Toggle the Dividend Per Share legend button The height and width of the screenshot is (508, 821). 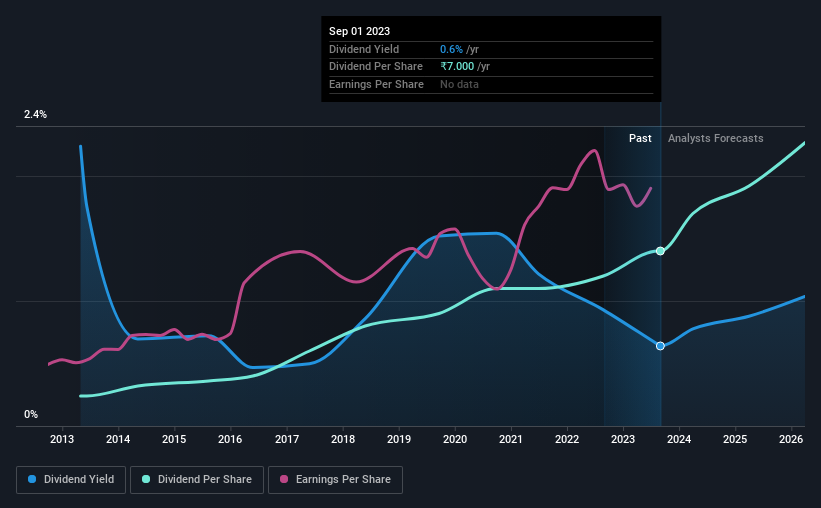coord(197,480)
